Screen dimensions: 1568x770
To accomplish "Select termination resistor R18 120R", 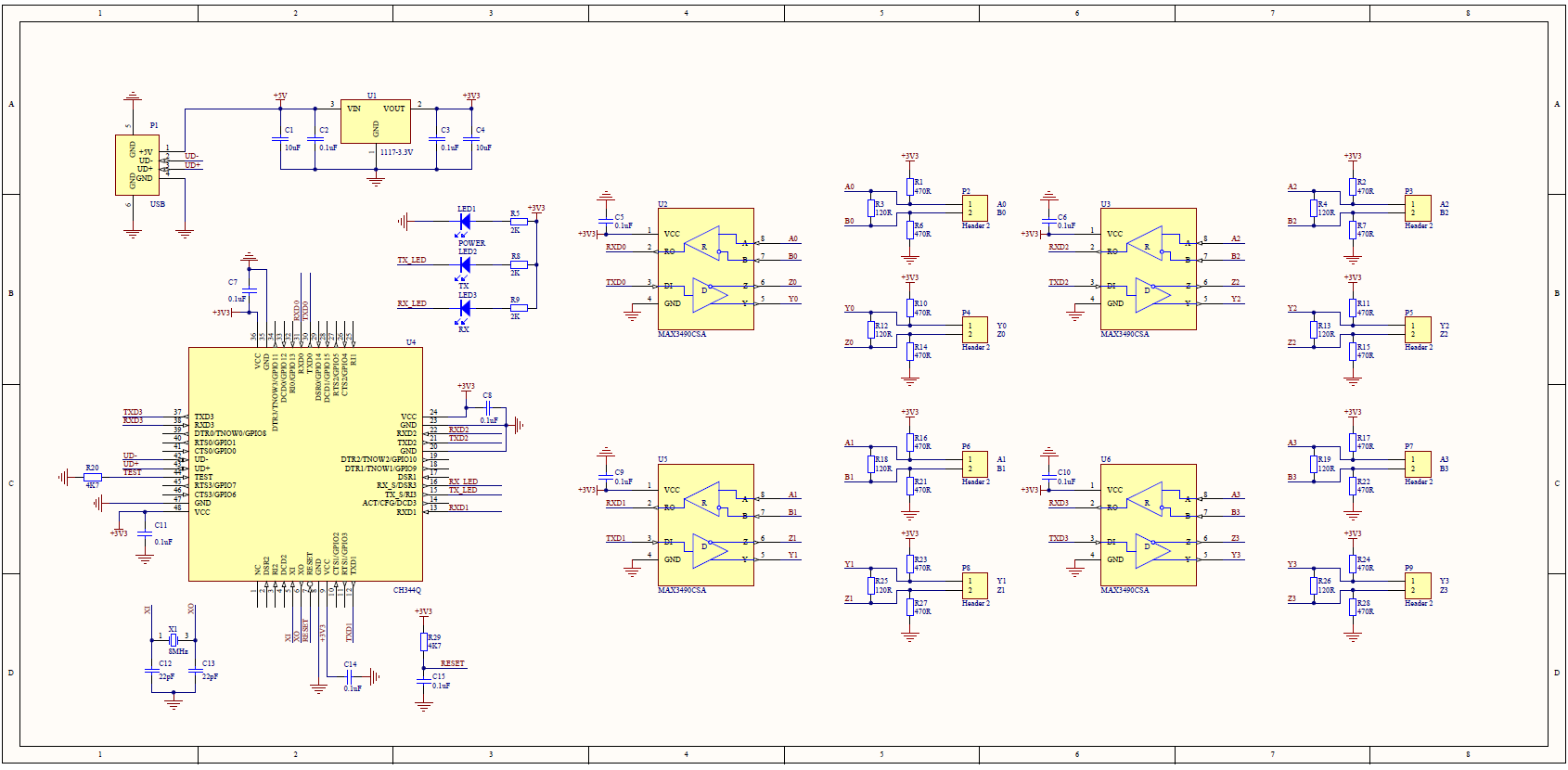I will tap(871, 463).
